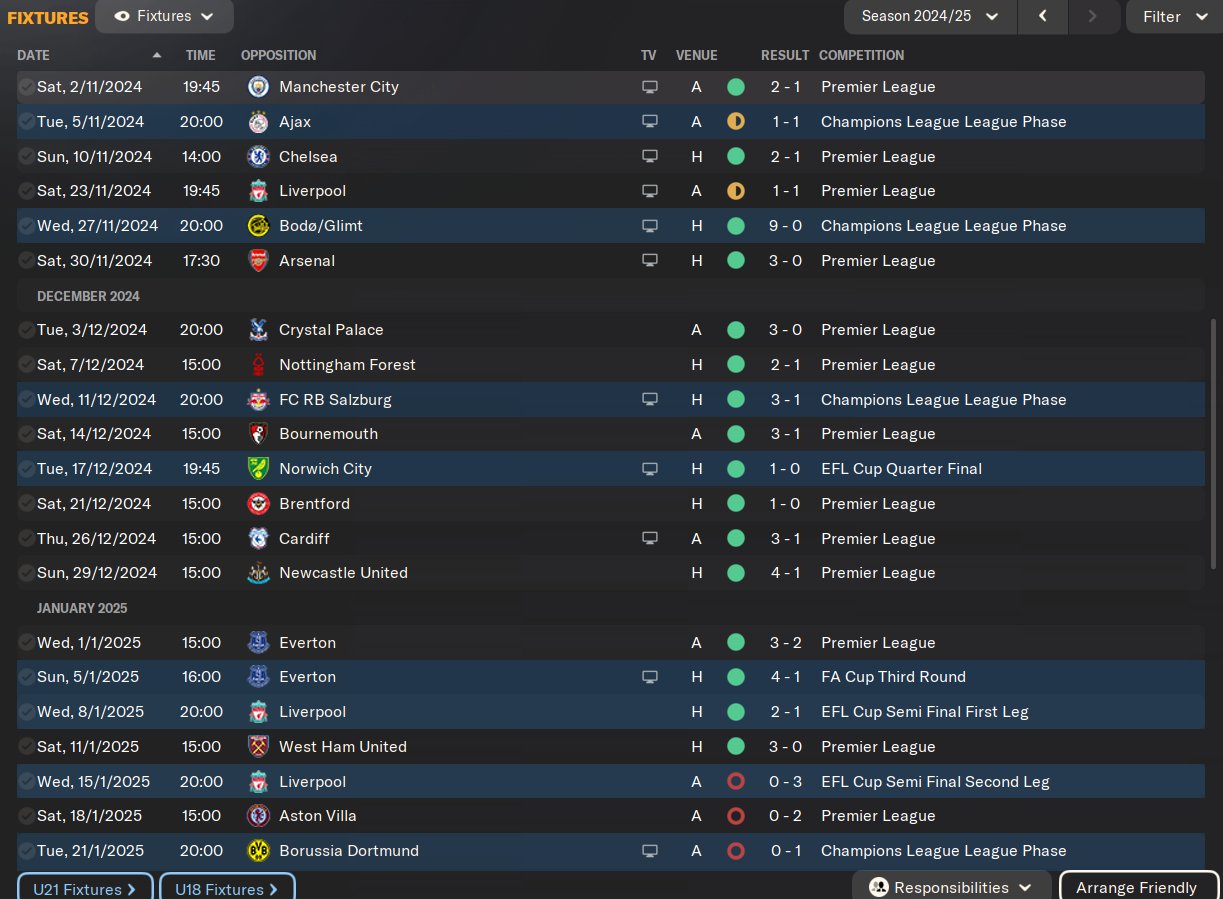The width and height of the screenshot is (1223, 899).
Task: Toggle the check circle for Crystal Palace fixture
Action: [27, 330]
